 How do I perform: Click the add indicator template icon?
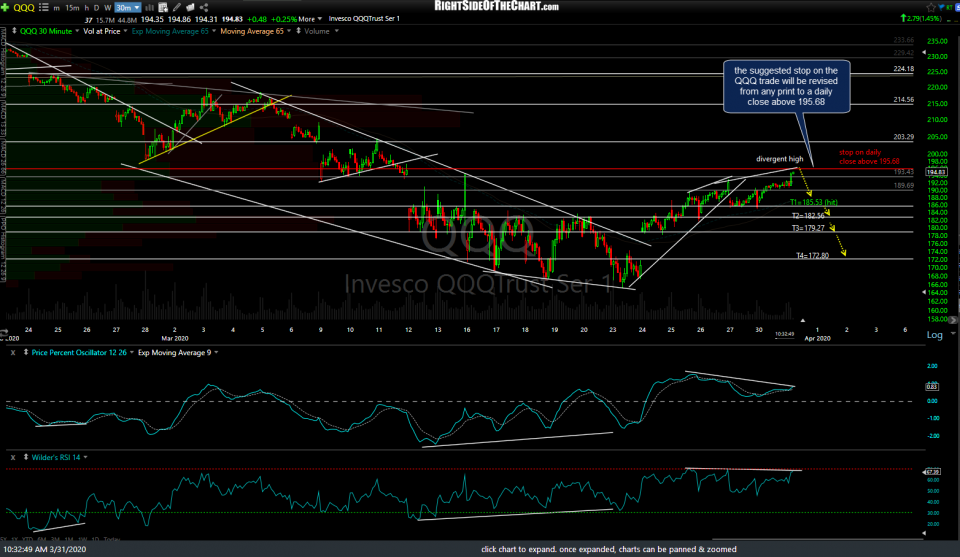pos(163,7)
